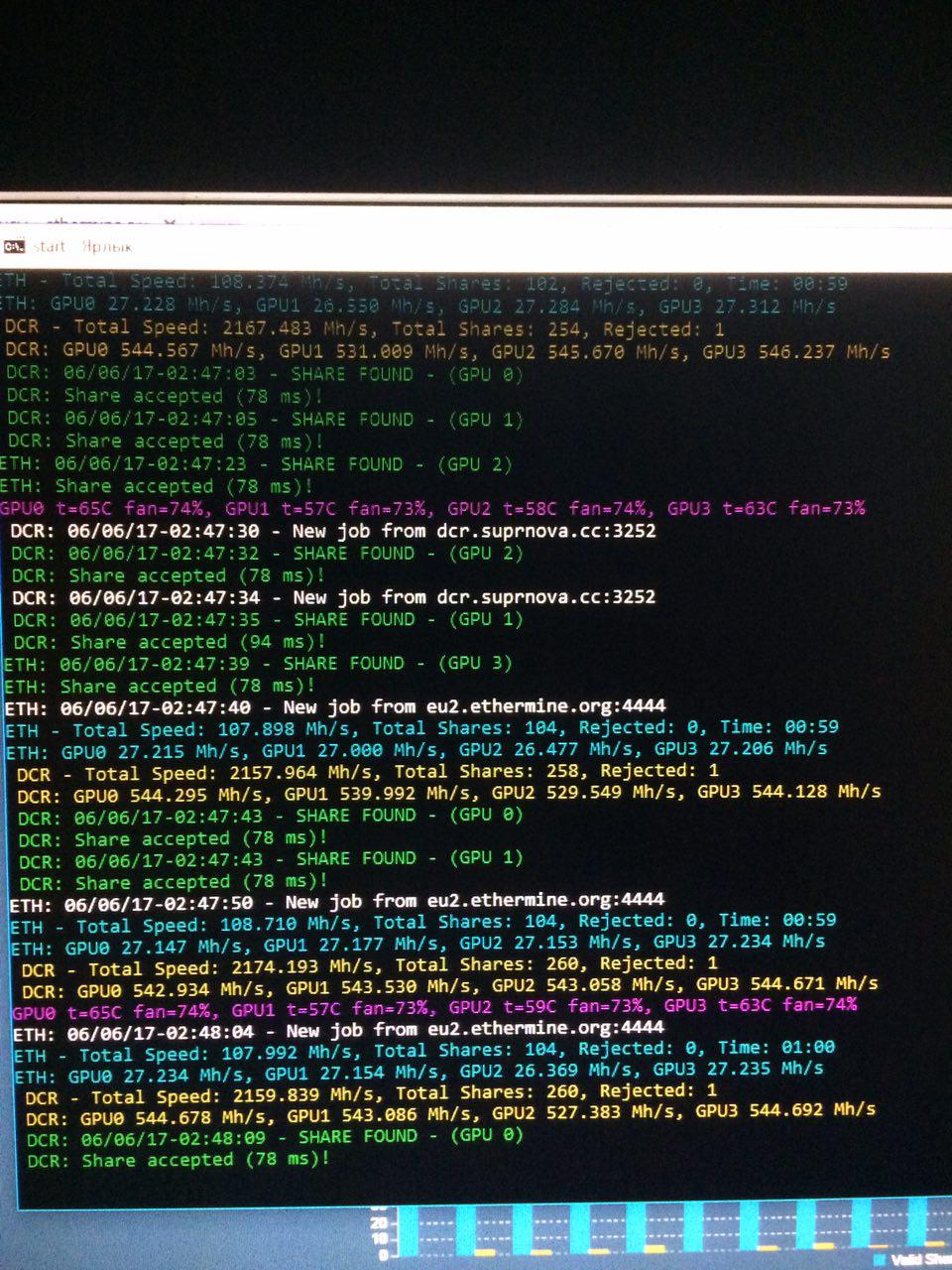Click the '10' label on chart axis
Screen dimensions: 952x1270
[x=378, y=1238]
